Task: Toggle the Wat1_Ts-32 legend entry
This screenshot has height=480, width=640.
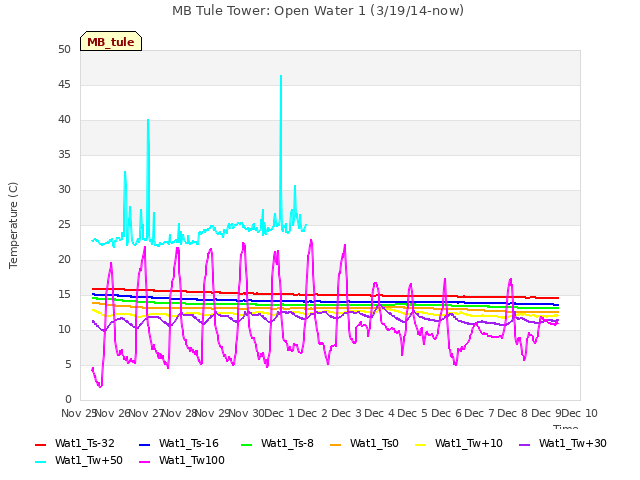Action: tap(75, 443)
